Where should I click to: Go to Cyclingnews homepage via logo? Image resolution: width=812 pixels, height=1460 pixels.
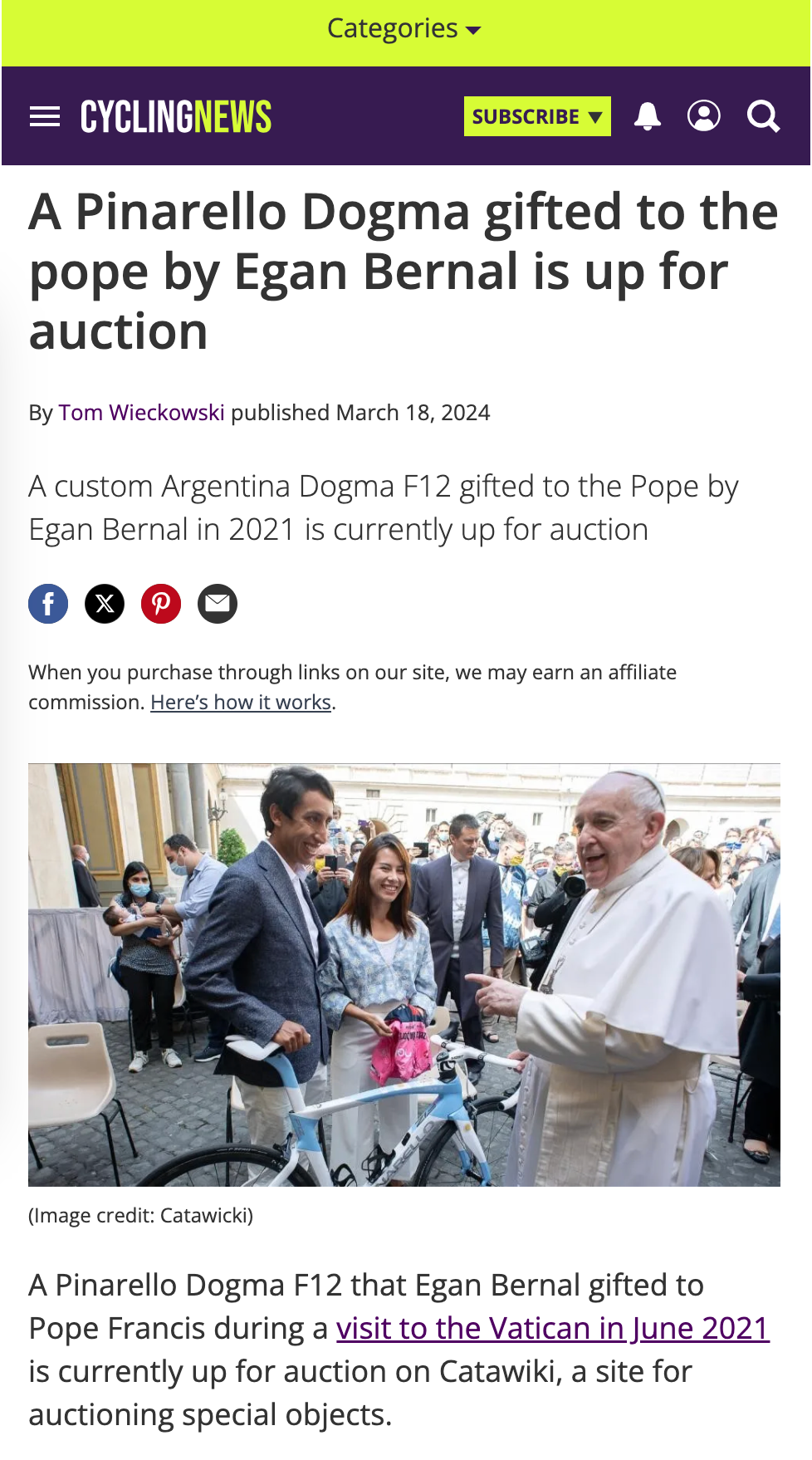click(x=176, y=116)
